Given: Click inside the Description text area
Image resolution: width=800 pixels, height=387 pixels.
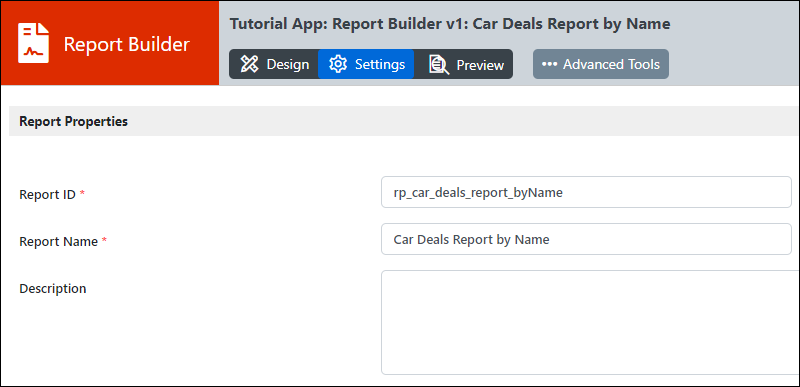Looking at the screenshot, I should point(590,323).
